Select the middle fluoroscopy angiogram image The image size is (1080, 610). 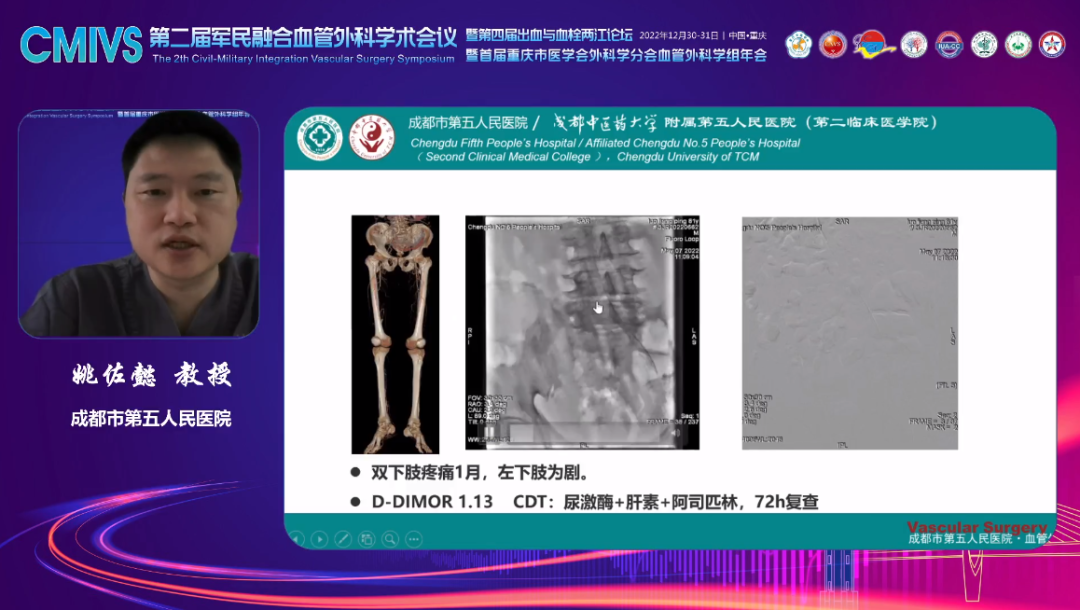coord(582,333)
